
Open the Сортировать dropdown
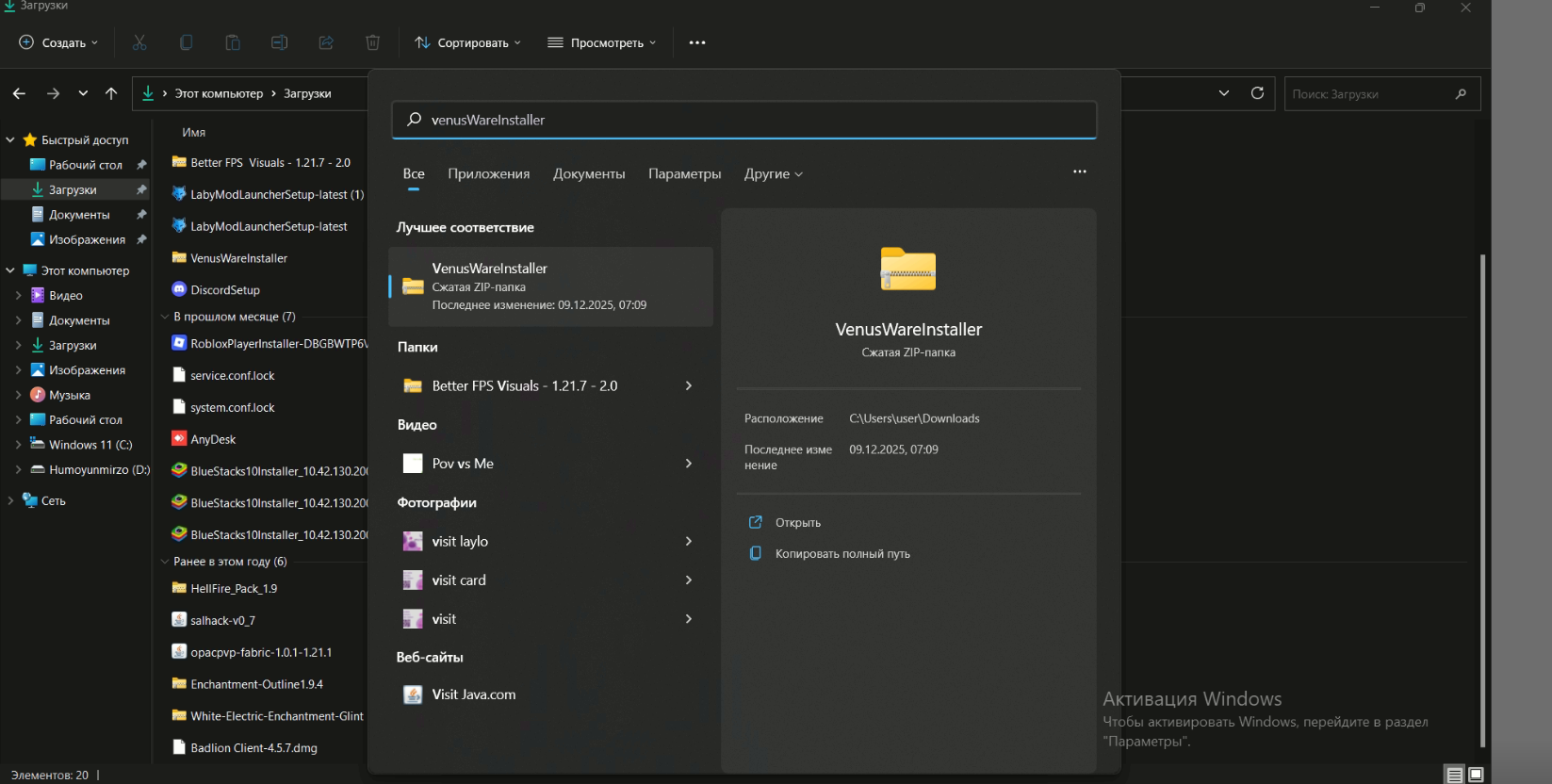[x=467, y=42]
